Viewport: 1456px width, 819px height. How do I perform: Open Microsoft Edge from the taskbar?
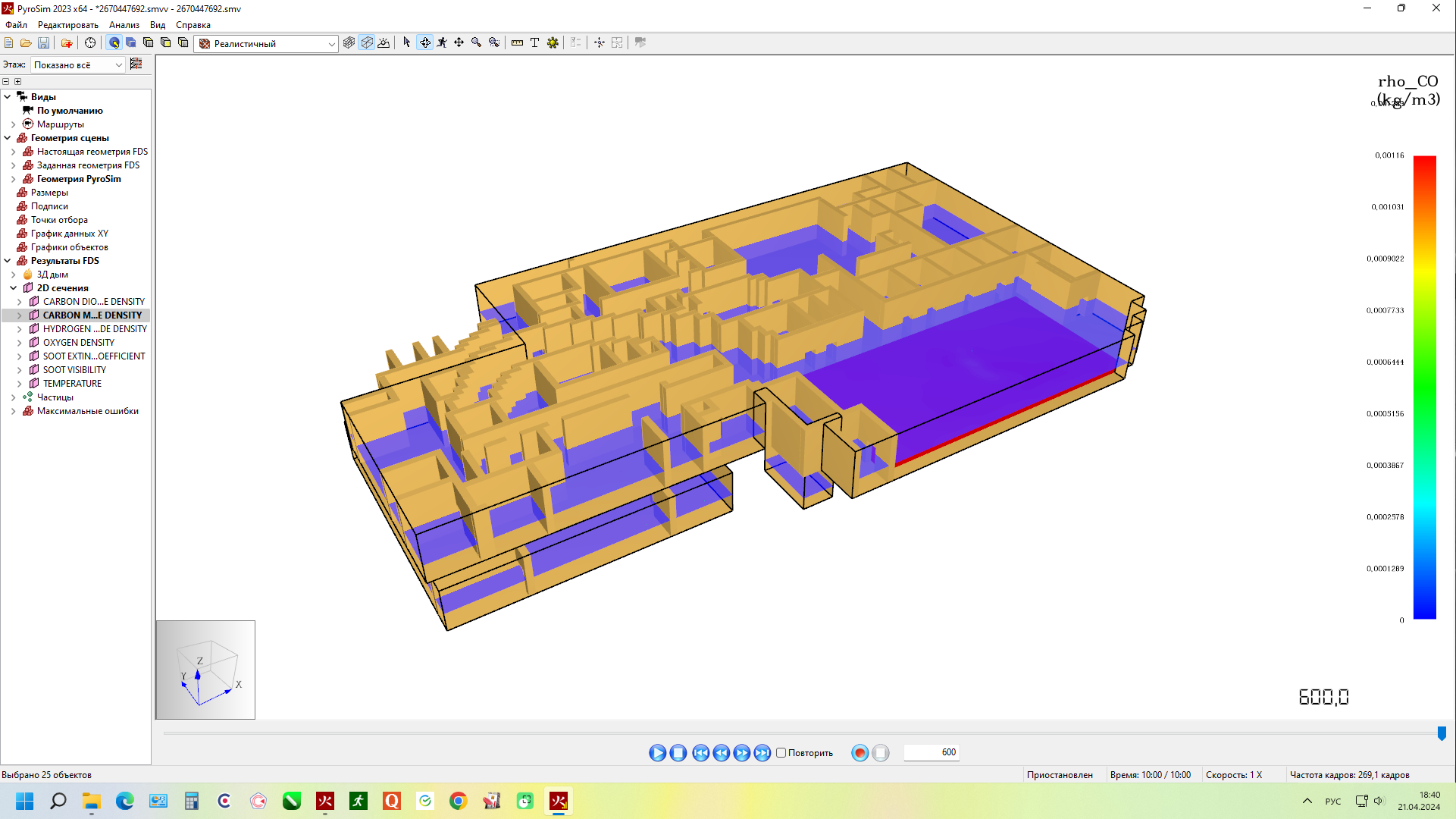click(x=124, y=801)
